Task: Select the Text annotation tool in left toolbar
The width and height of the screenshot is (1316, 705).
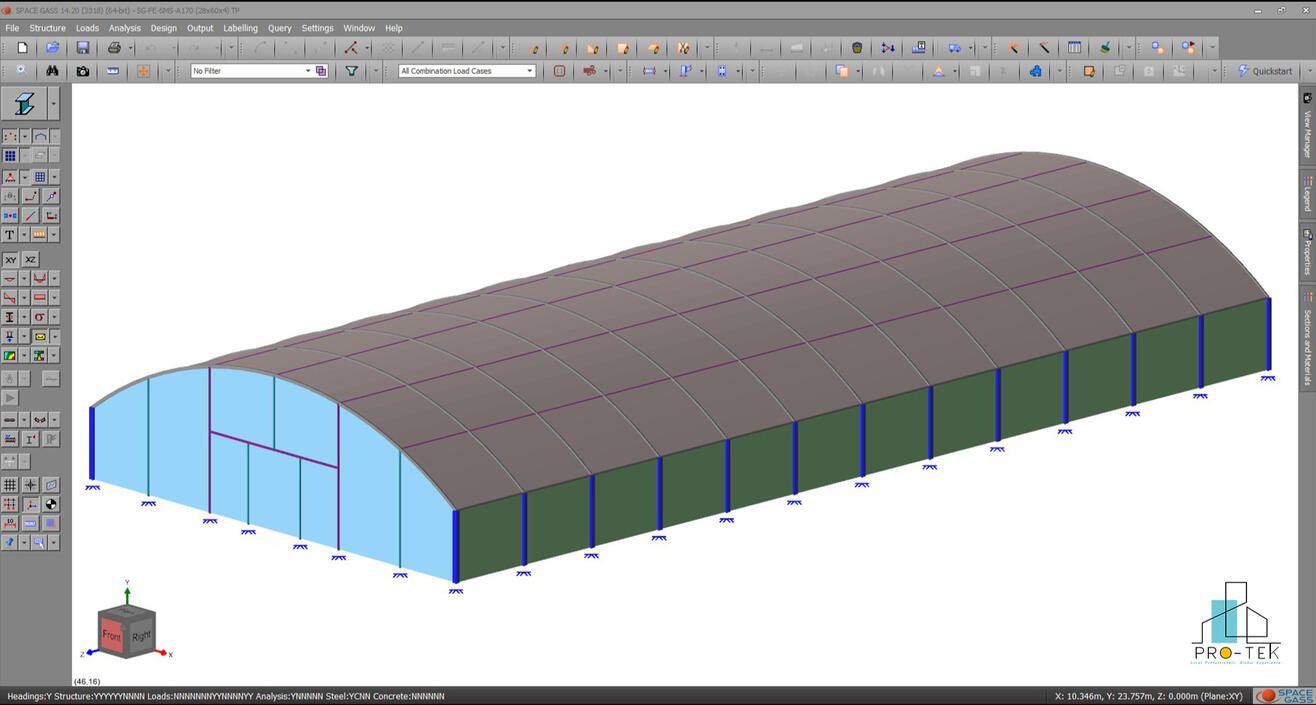Action: [x=9, y=234]
